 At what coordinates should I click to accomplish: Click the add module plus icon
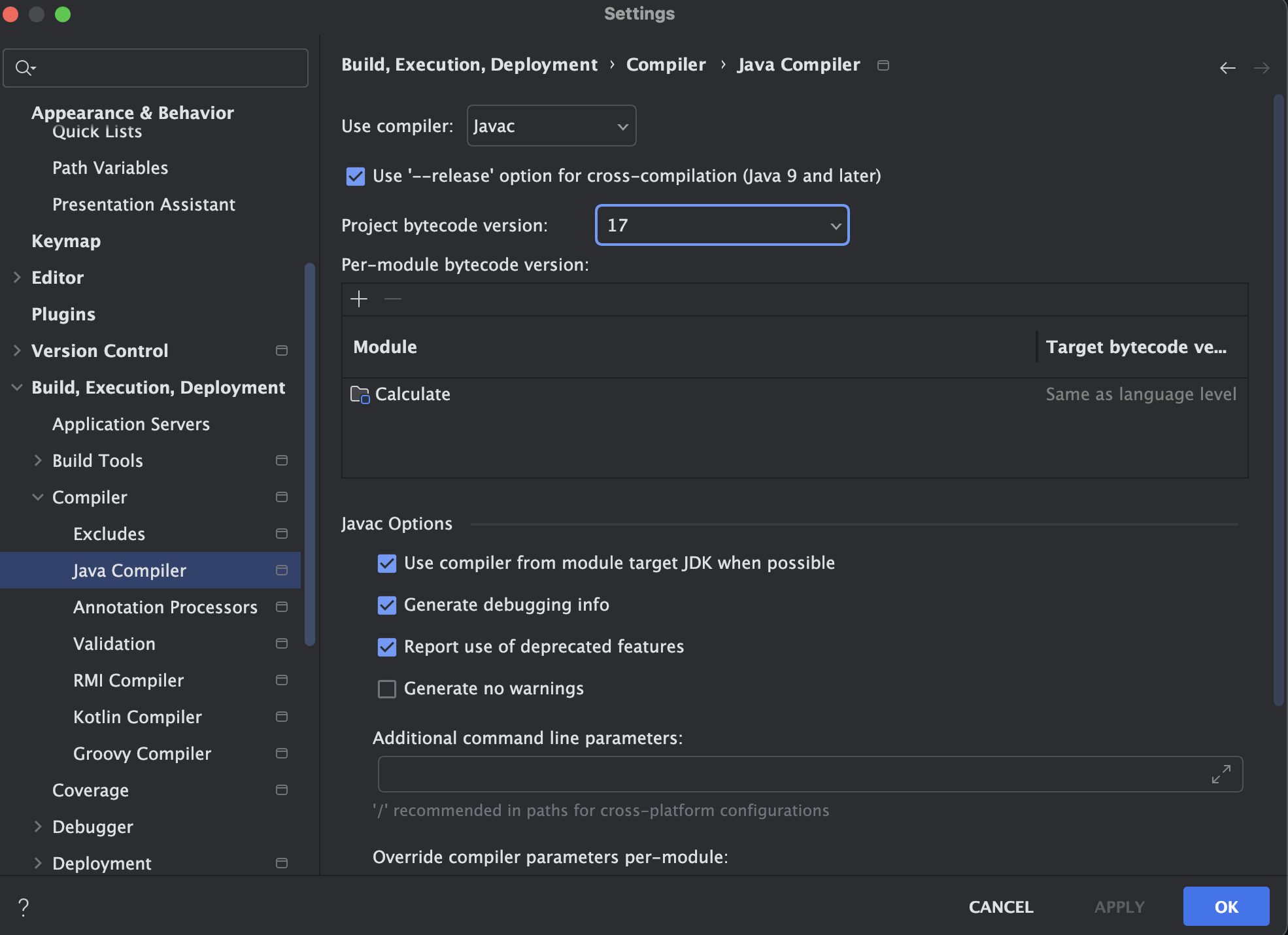coord(359,299)
